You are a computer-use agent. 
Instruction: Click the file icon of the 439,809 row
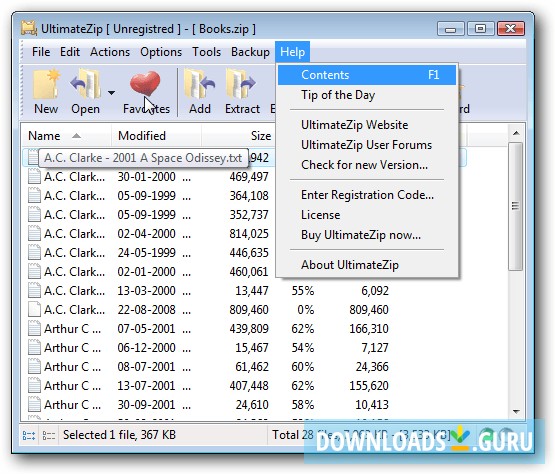click(34, 328)
